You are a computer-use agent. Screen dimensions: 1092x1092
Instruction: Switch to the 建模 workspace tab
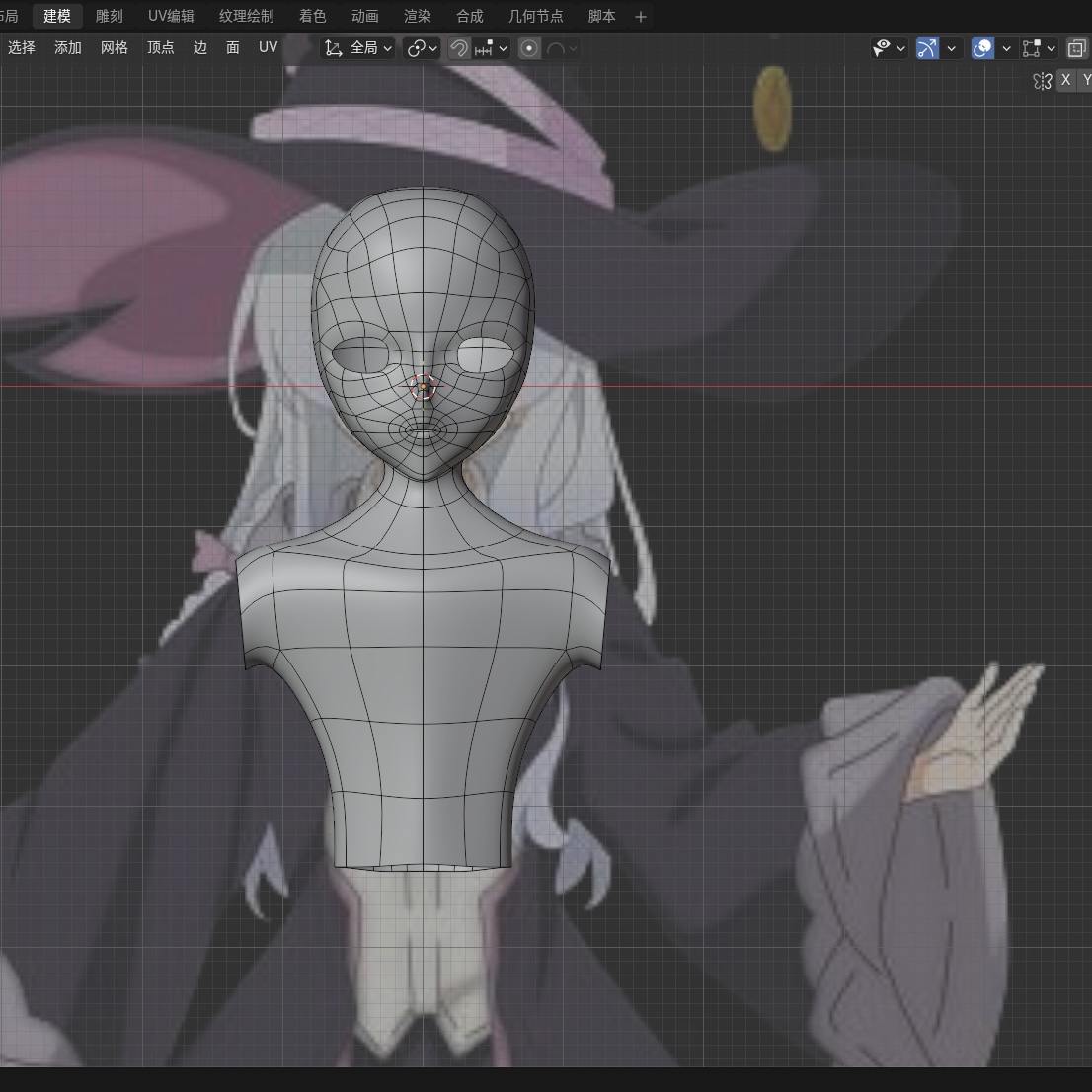point(57,16)
